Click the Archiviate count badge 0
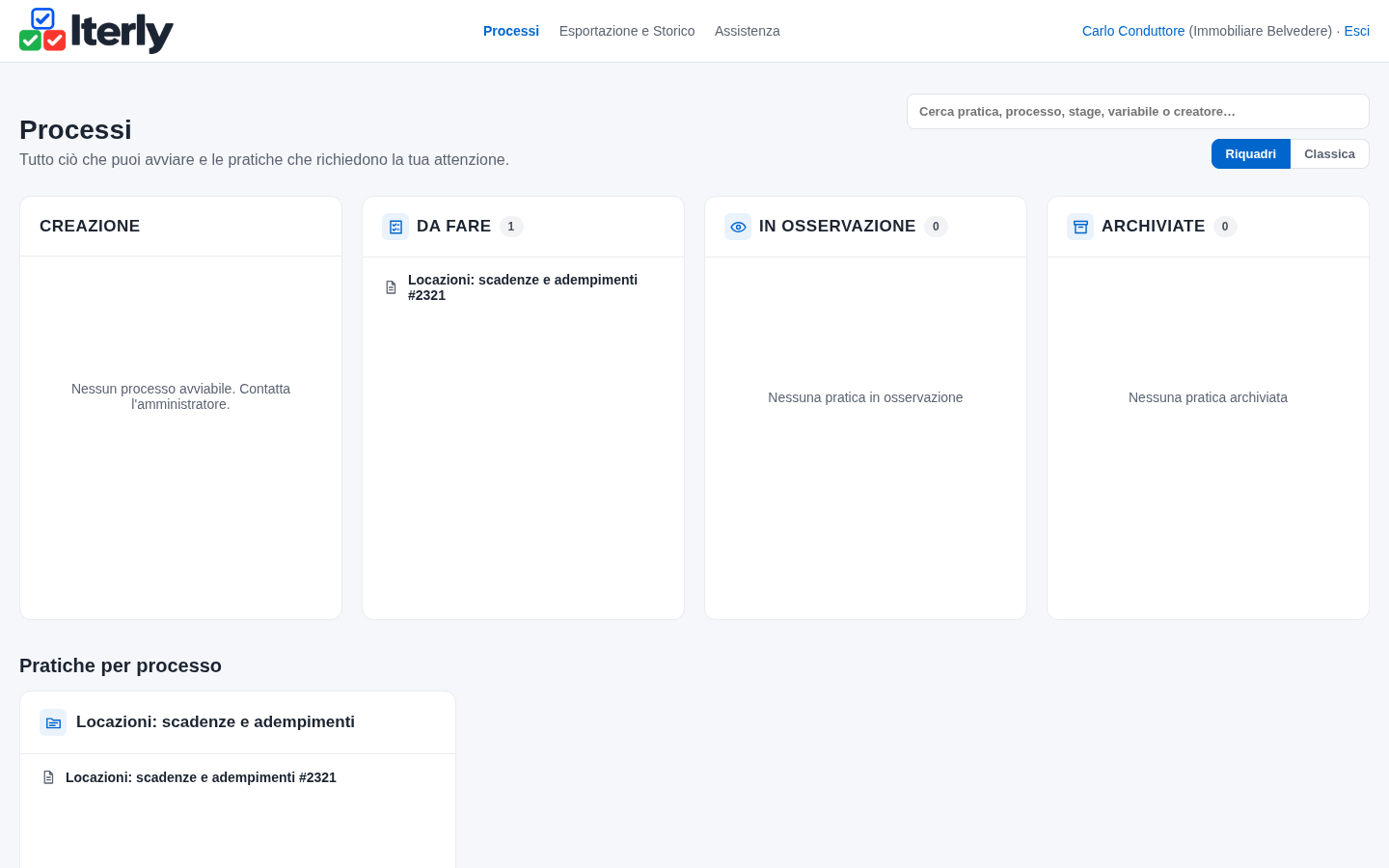Image resolution: width=1389 pixels, height=868 pixels. 1225,227
